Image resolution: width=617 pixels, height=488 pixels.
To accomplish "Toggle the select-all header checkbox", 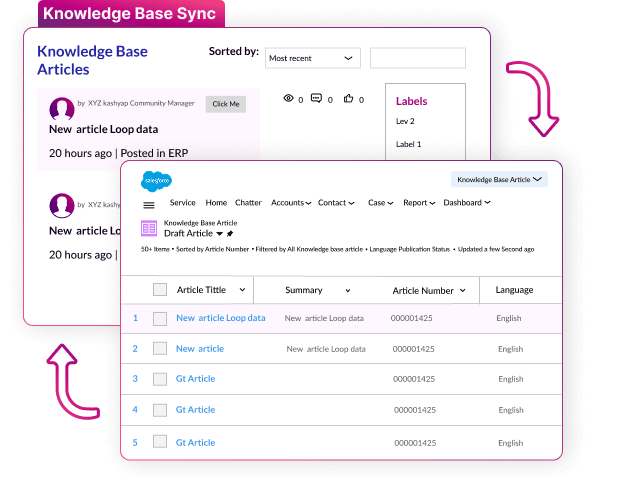I will (160, 290).
